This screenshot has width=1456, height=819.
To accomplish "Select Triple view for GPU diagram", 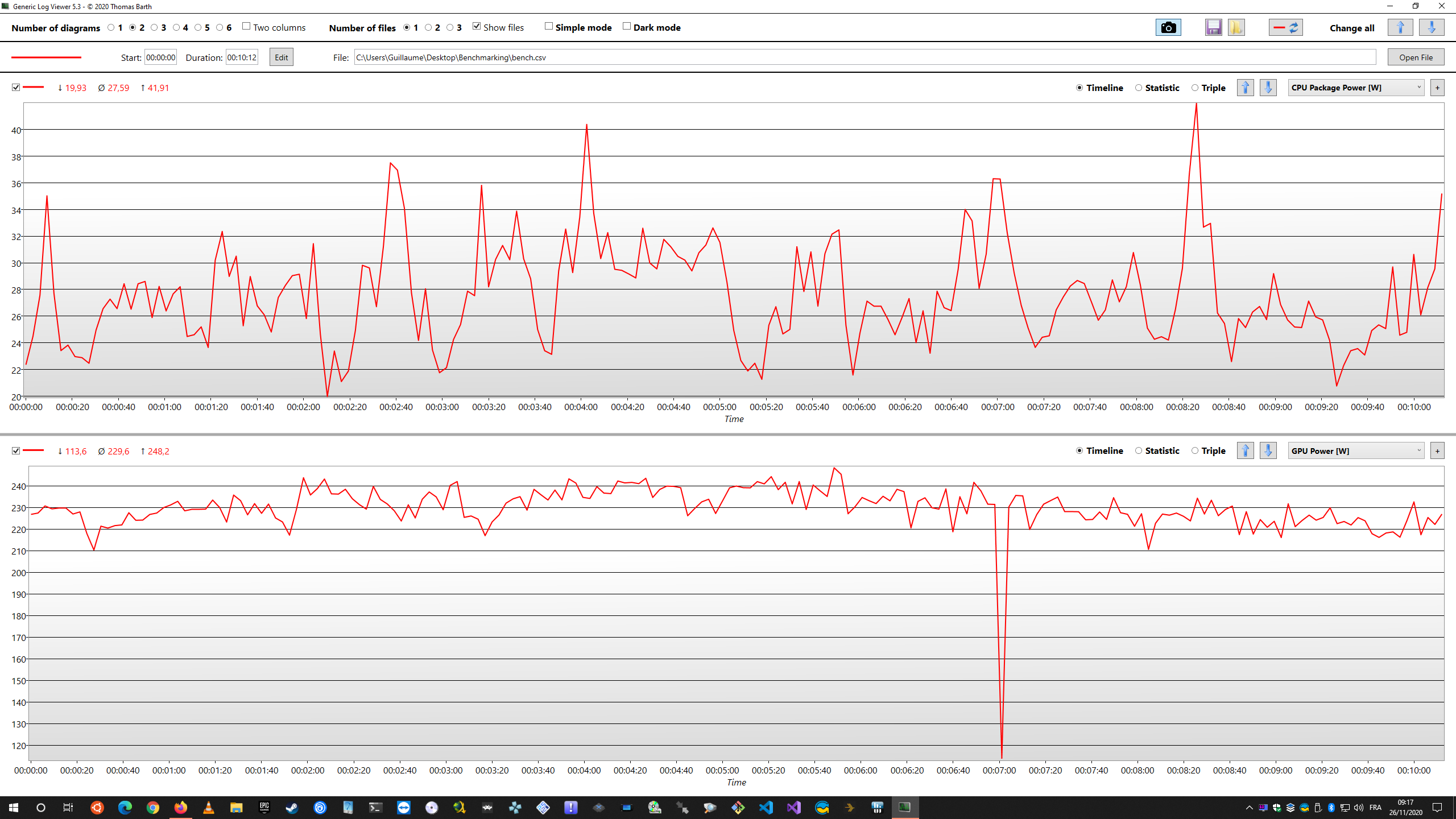I will (1195, 451).
